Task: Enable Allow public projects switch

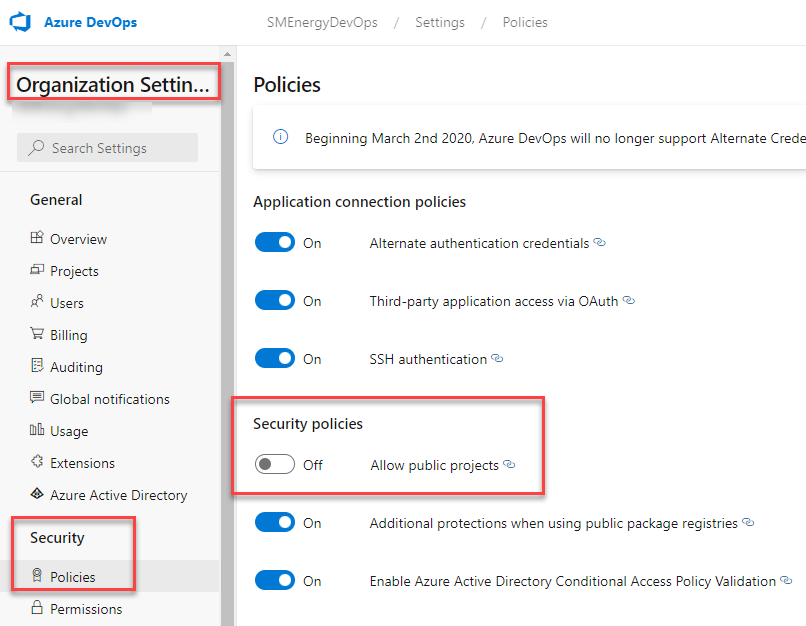Action: (x=275, y=464)
